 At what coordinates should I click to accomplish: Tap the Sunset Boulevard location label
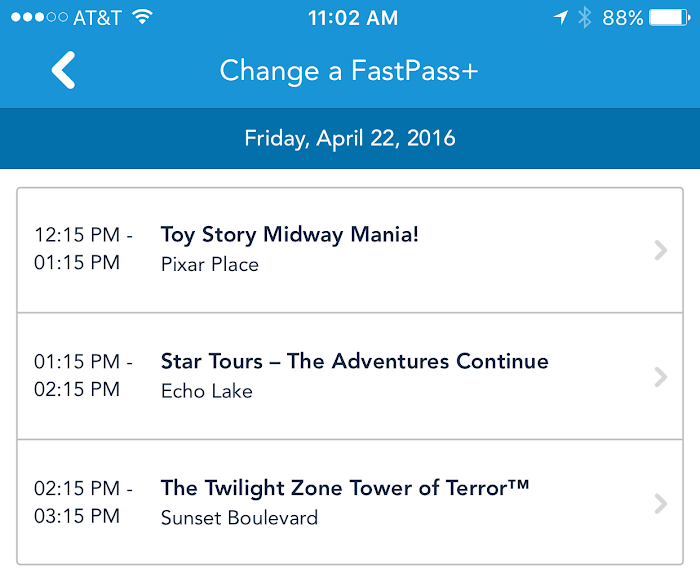click(239, 518)
